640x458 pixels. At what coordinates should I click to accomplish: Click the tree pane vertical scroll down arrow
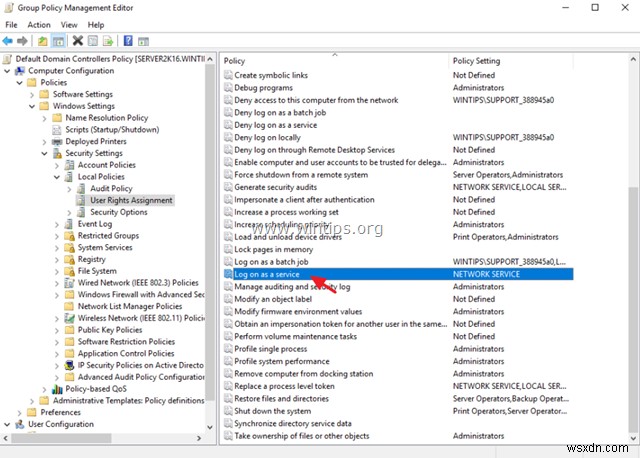[x=210, y=427]
